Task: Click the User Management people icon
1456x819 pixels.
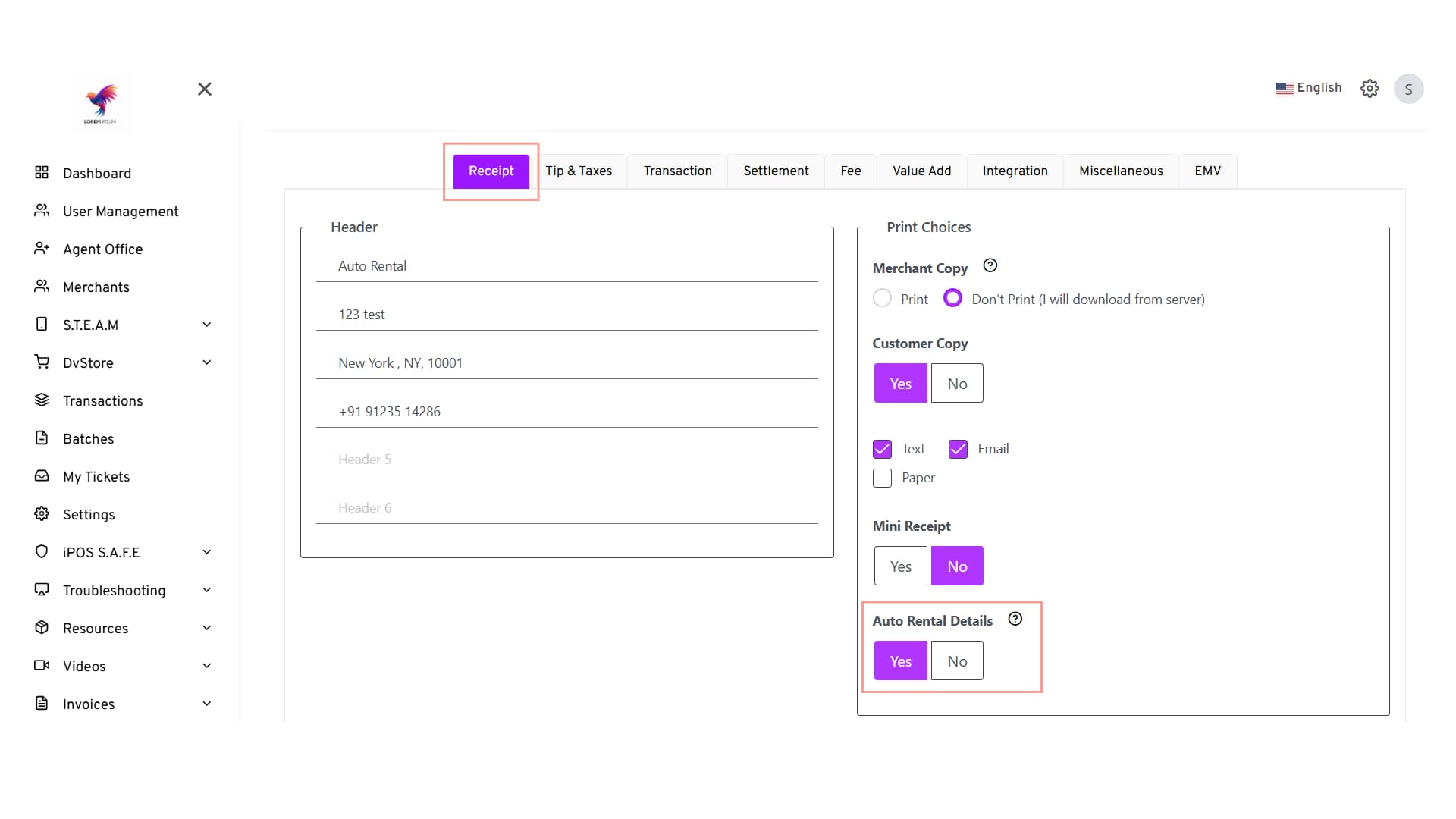Action: tap(42, 210)
